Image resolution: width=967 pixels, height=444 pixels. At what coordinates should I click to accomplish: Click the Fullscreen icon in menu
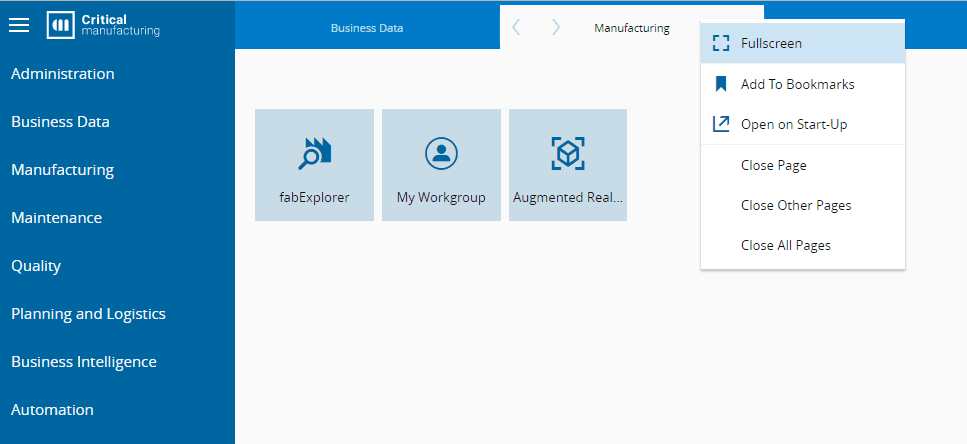[721, 43]
